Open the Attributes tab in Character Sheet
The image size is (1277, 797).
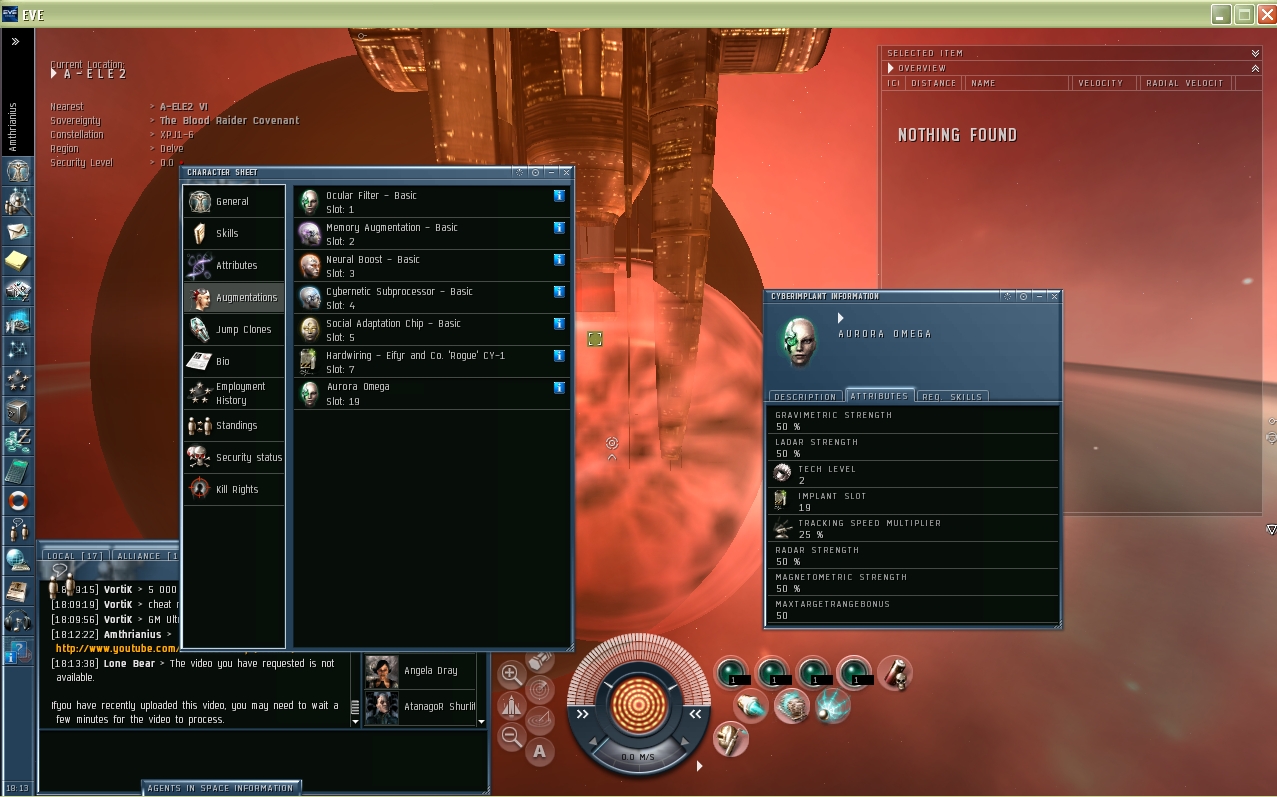coord(234,265)
